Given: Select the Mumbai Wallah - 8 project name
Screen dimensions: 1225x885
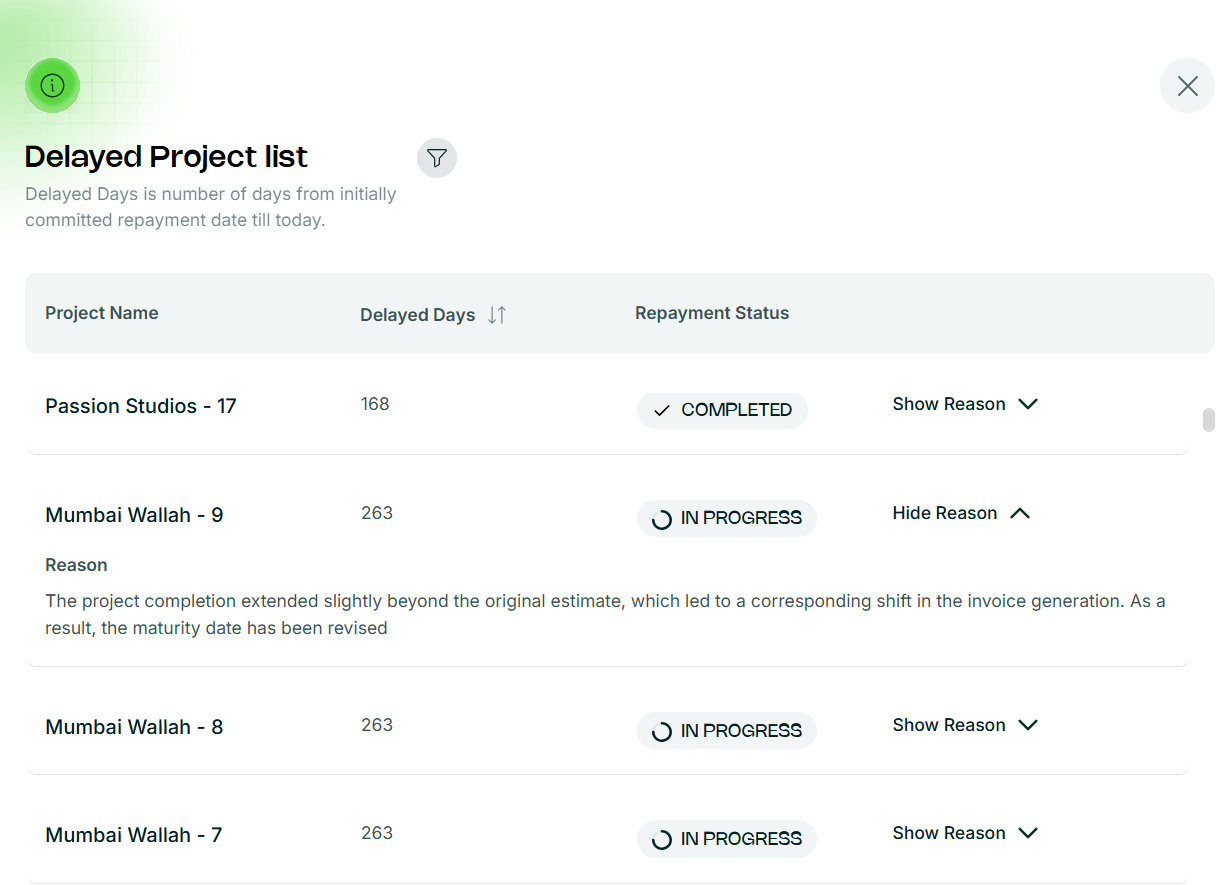Looking at the screenshot, I should click(134, 727).
